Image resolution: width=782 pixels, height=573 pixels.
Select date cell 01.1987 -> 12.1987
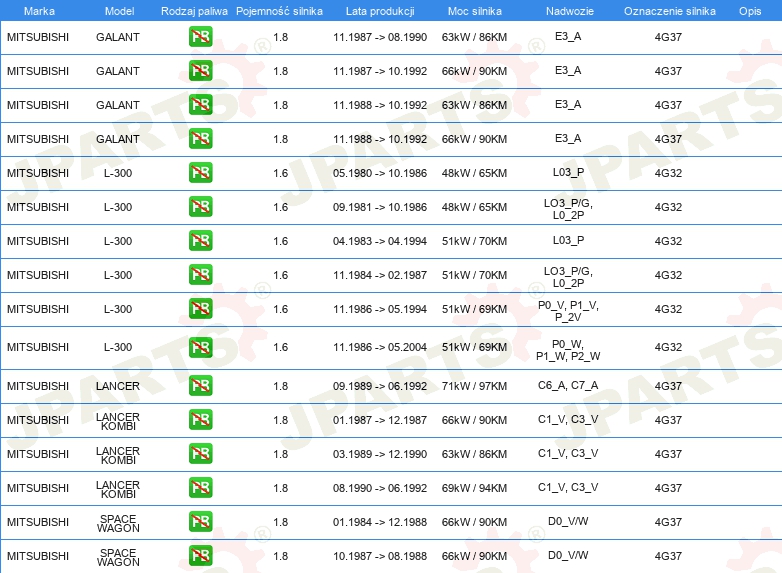tap(380, 420)
